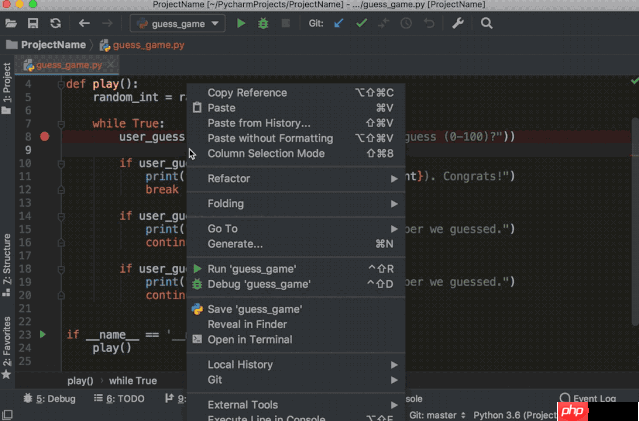Open the 6: TODO tool window

[119, 399]
